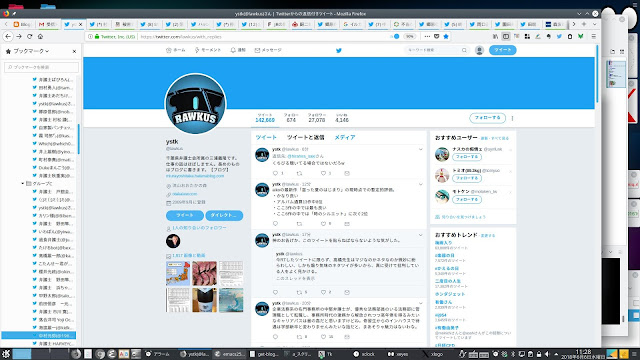Reload the current Twitter page

click(x=29, y=36)
